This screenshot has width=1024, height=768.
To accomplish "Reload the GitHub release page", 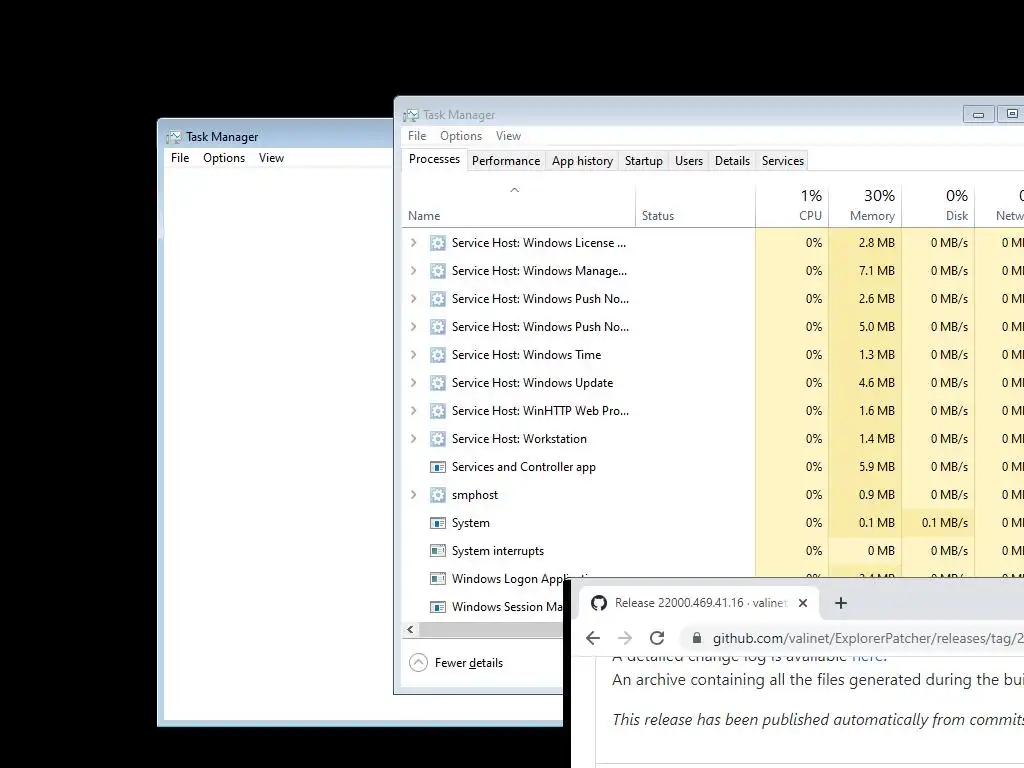I will pos(657,638).
